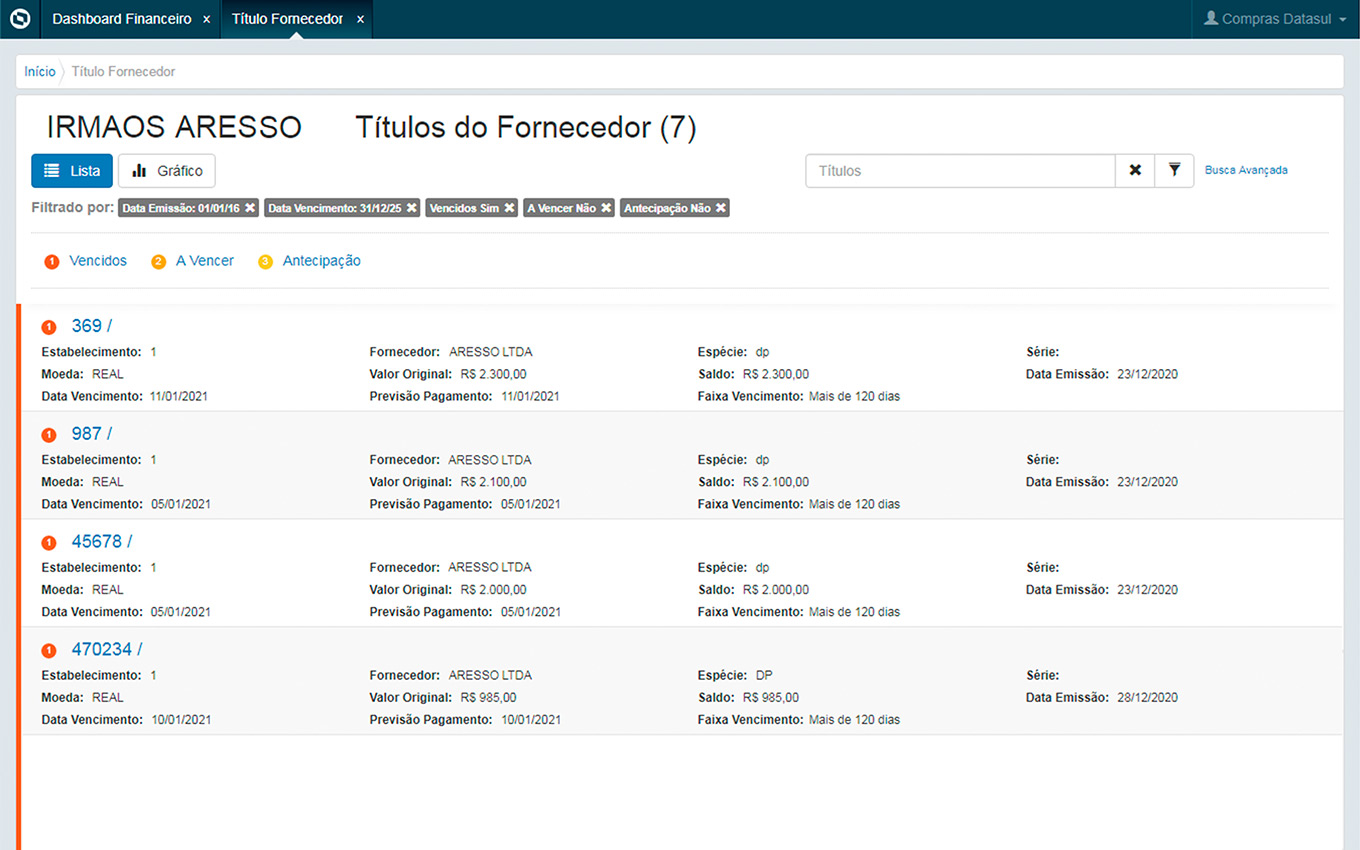Switch to the Dashboard Financeiro tab
1360x850 pixels.
click(121, 20)
